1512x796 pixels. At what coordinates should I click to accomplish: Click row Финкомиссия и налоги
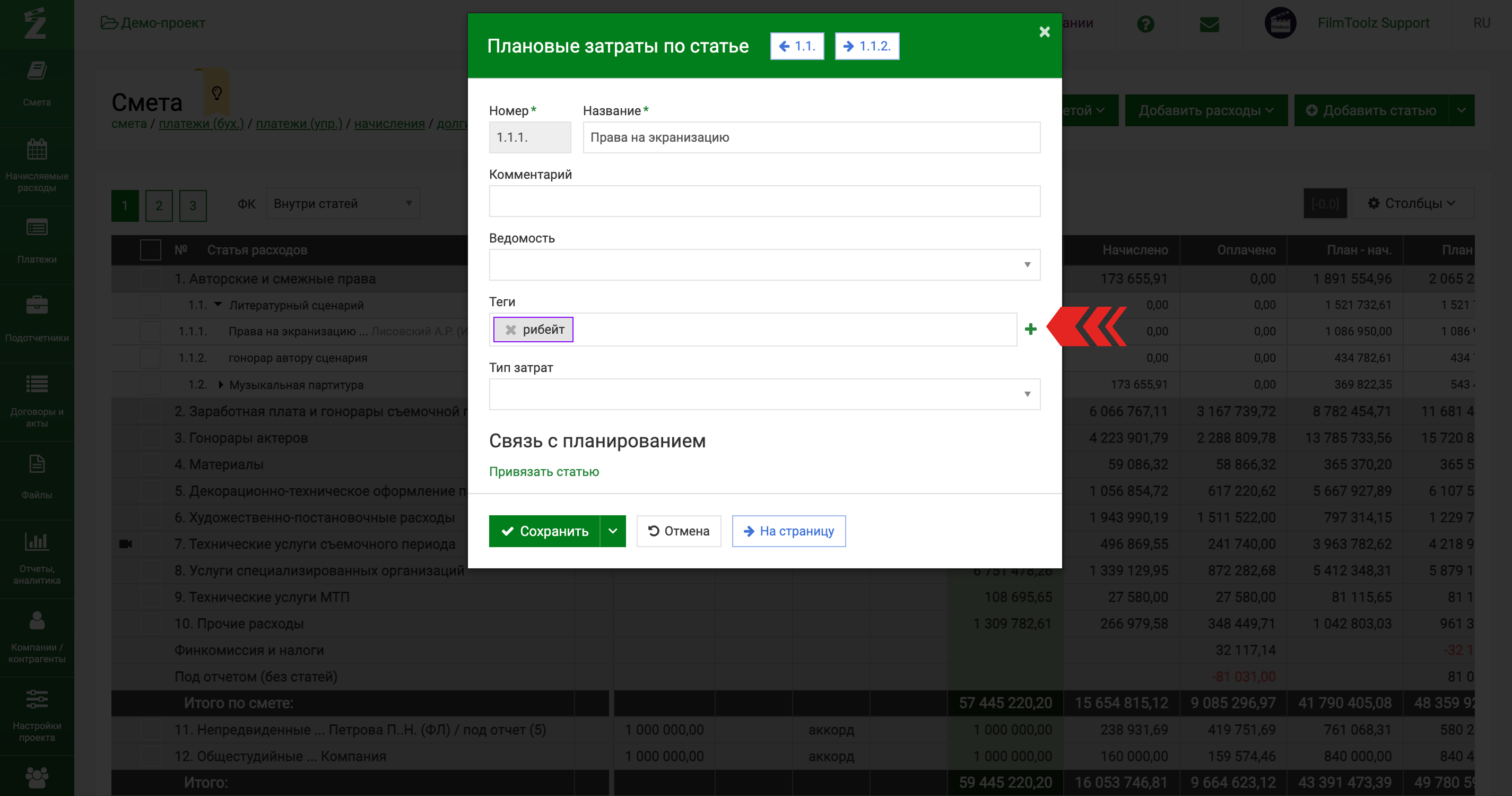[249, 651]
